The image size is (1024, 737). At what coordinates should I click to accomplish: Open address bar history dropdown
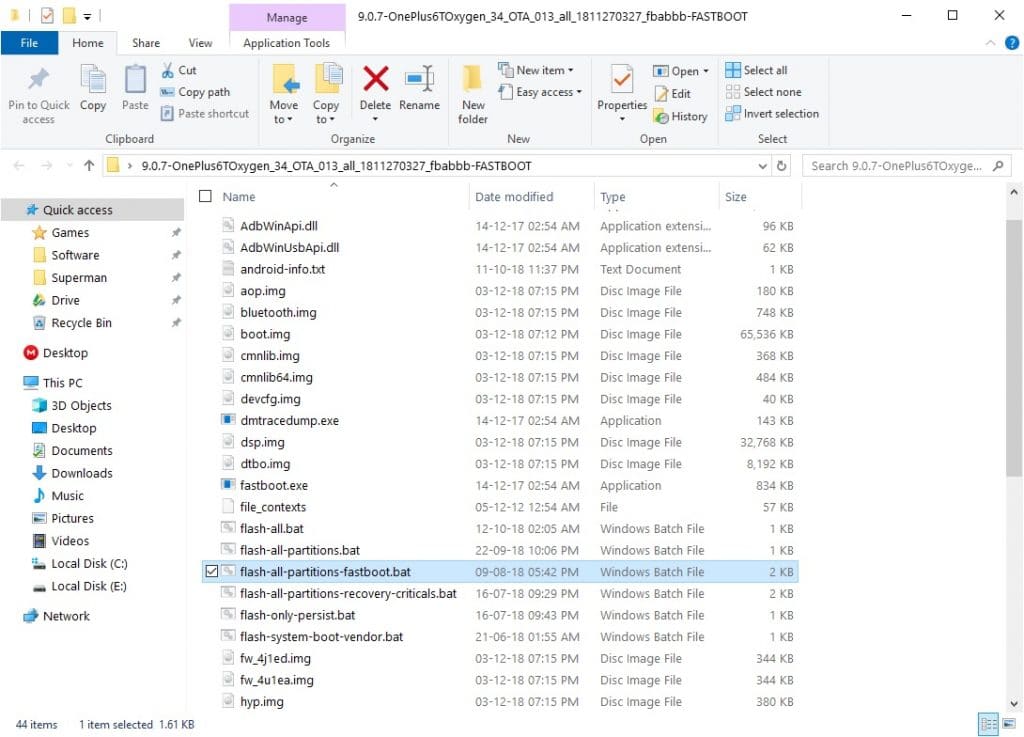762,166
